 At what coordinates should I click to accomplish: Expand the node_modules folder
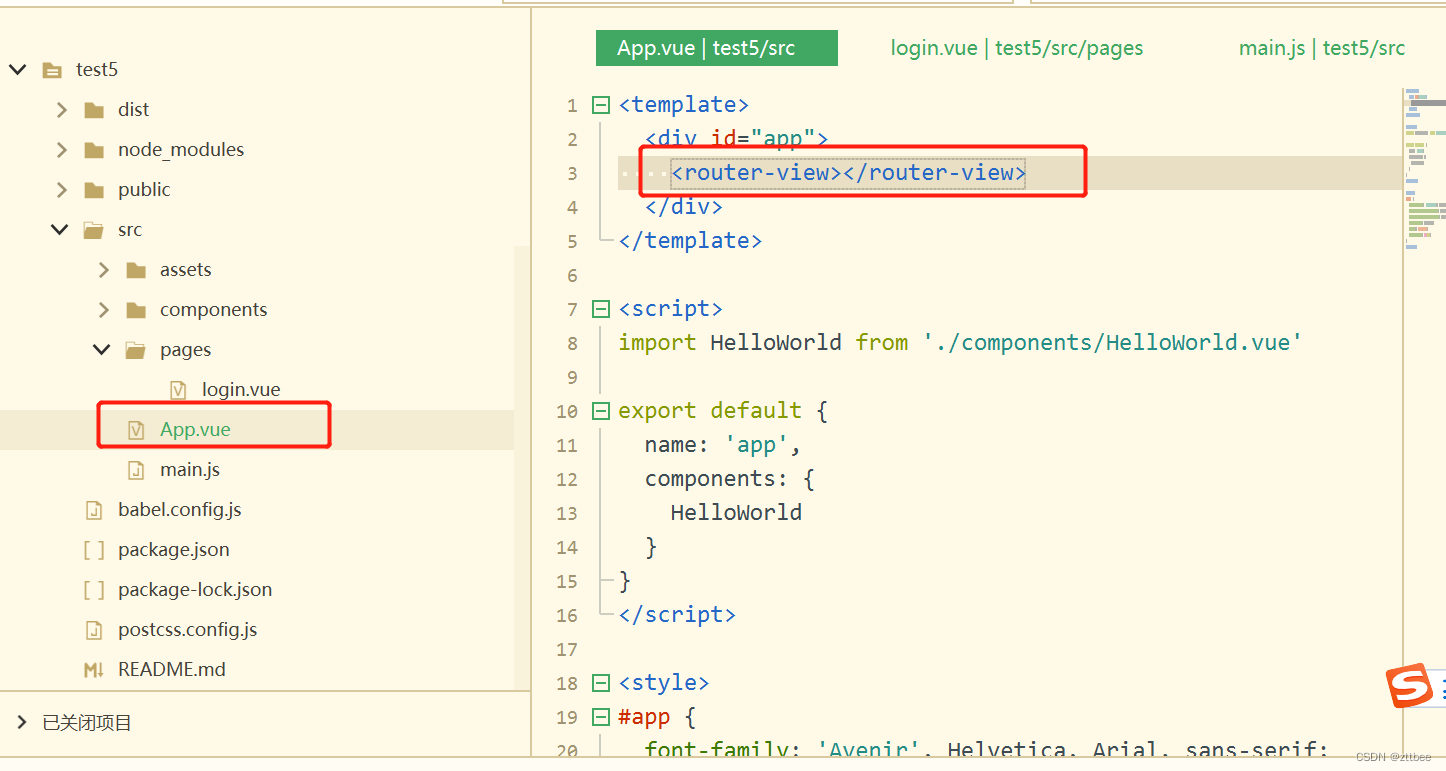(61, 149)
